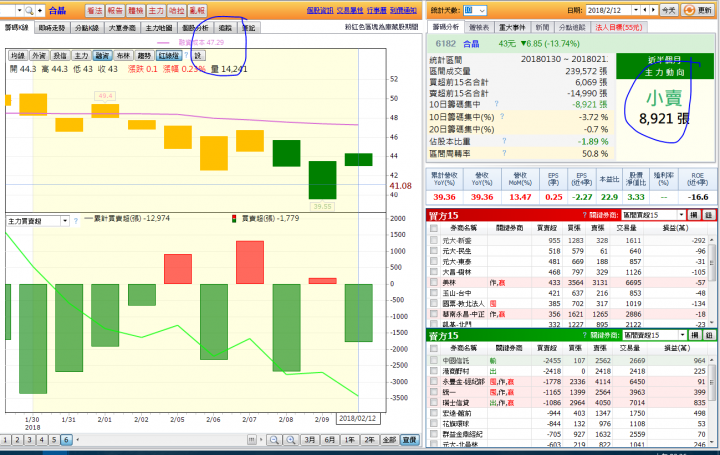Click the 買方15 list vertical scrollbar
This screenshot has width=720, height=455.
coord(712,280)
